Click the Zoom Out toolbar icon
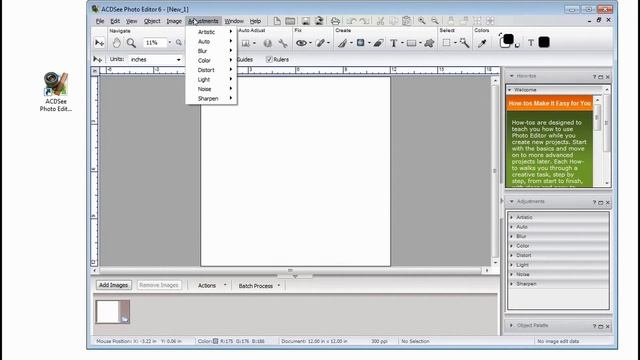This screenshot has width=640, height=360. pos(435,21)
